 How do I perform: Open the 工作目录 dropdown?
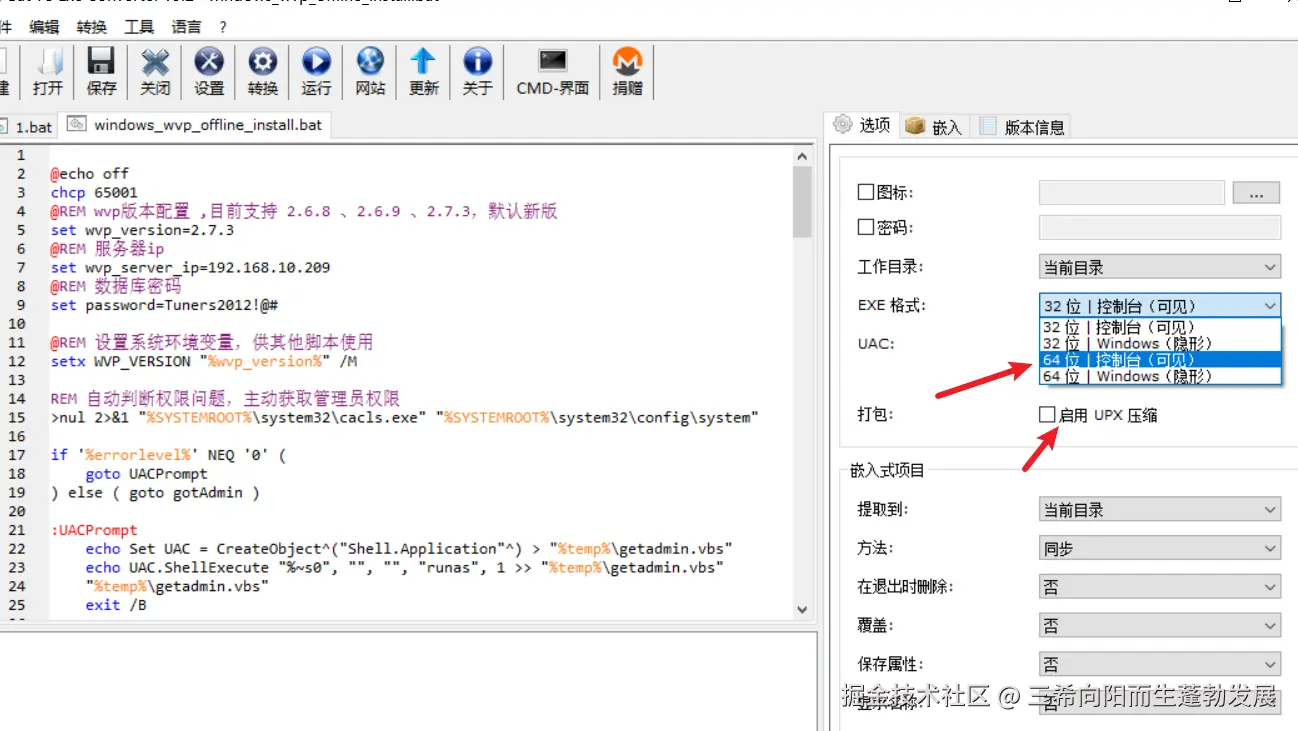coord(1160,267)
